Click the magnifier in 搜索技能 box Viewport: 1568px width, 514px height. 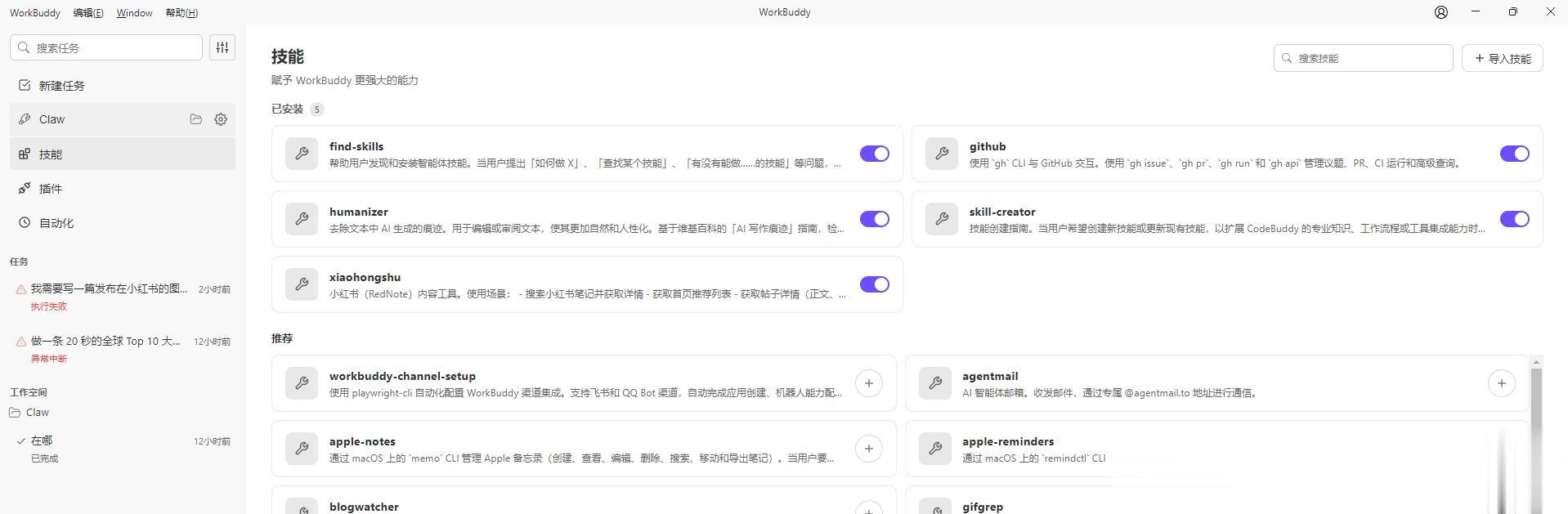(x=1287, y=58)
